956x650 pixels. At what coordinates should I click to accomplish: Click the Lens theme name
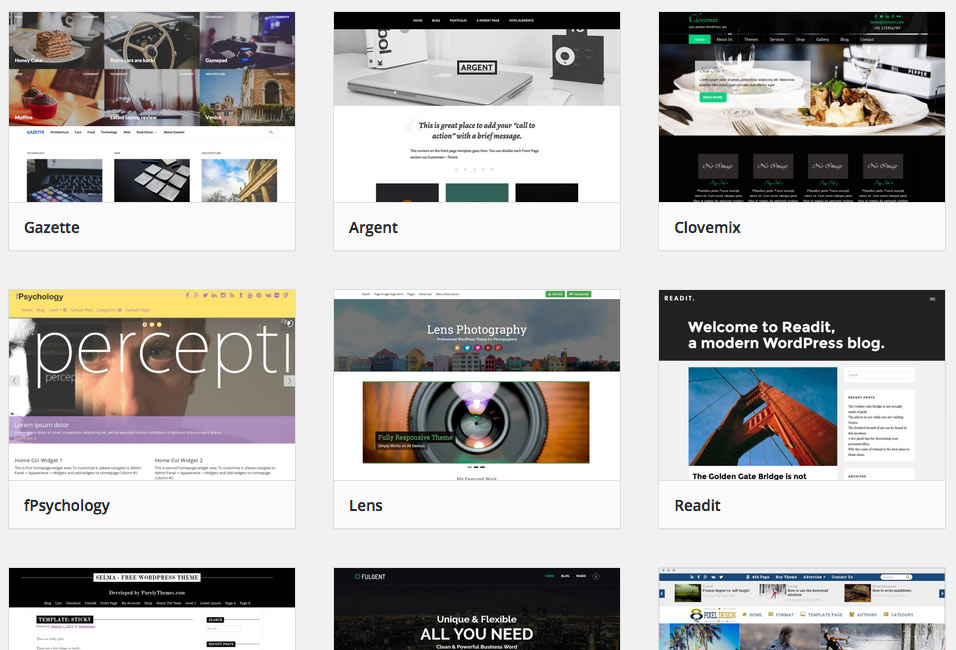coord(366,505)
